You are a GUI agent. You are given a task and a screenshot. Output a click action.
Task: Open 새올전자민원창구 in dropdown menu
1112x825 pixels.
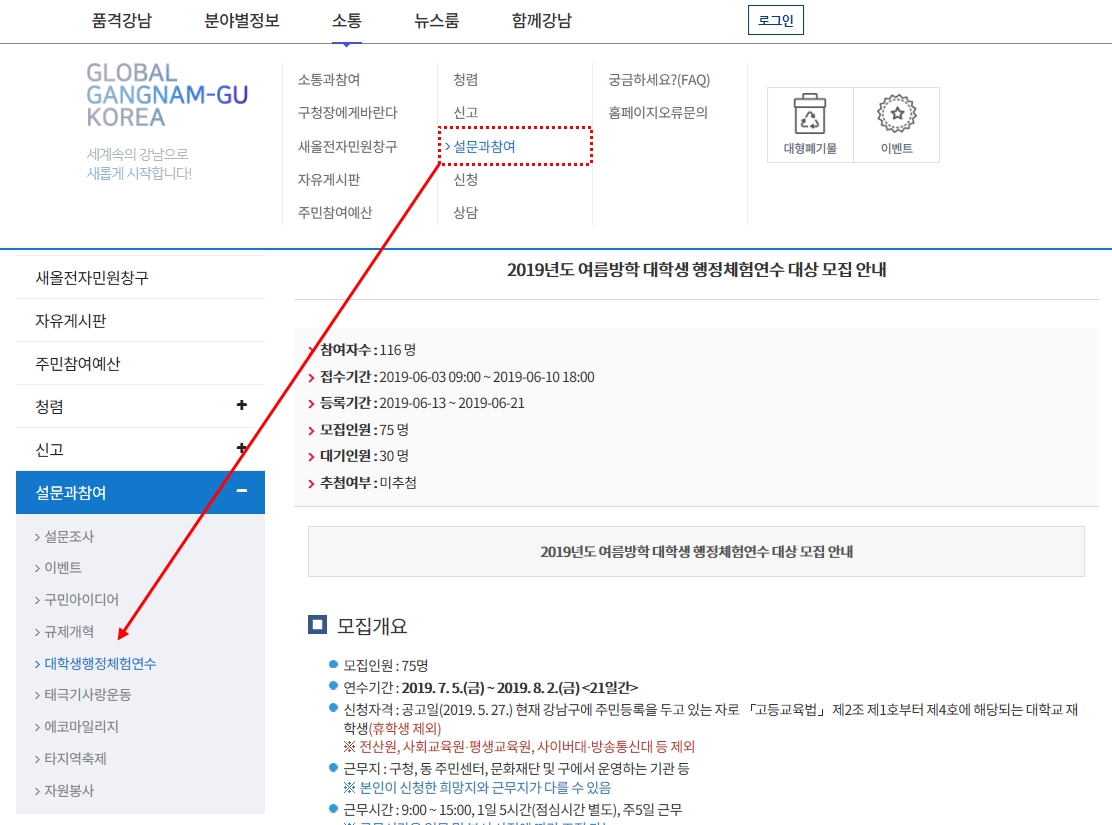(348, 146)
